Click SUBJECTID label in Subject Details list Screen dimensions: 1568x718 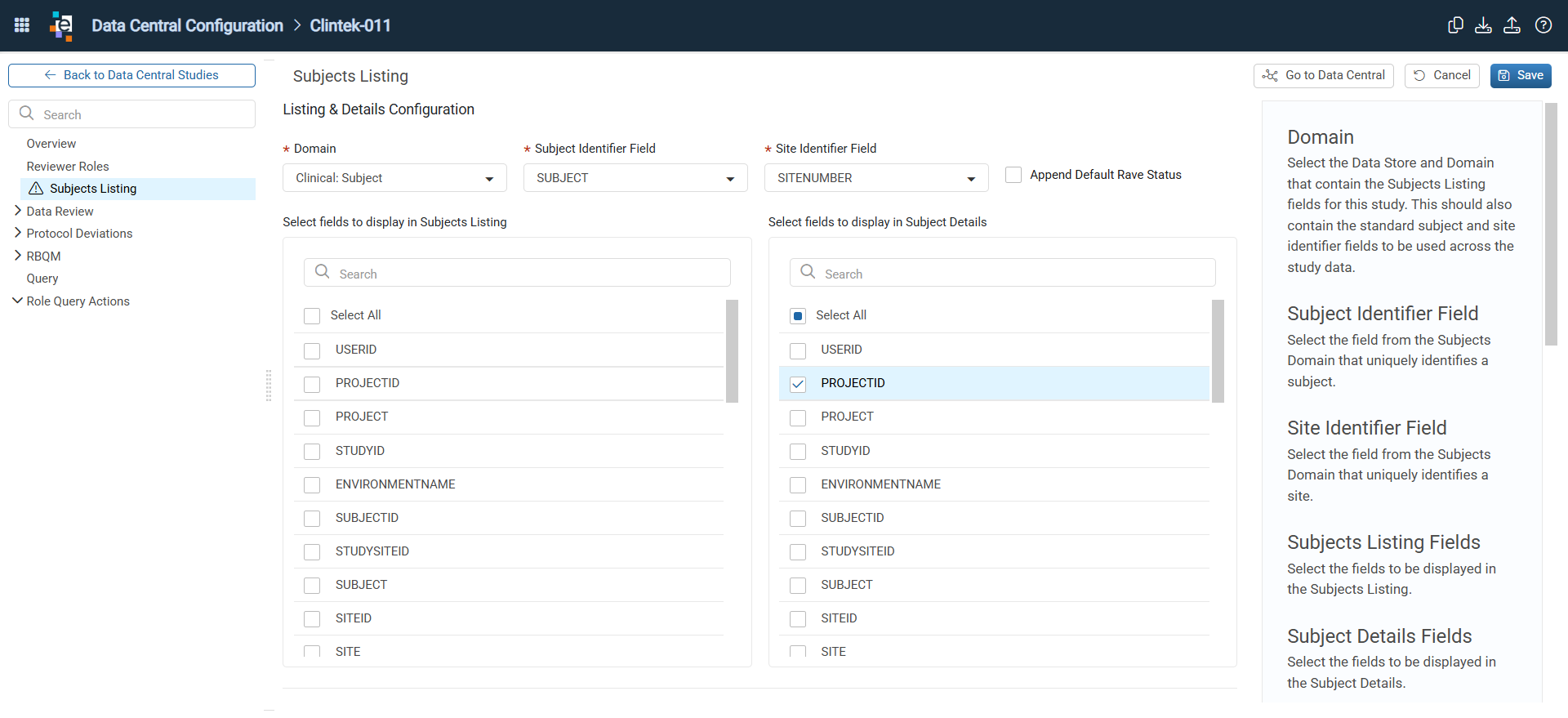853,518
